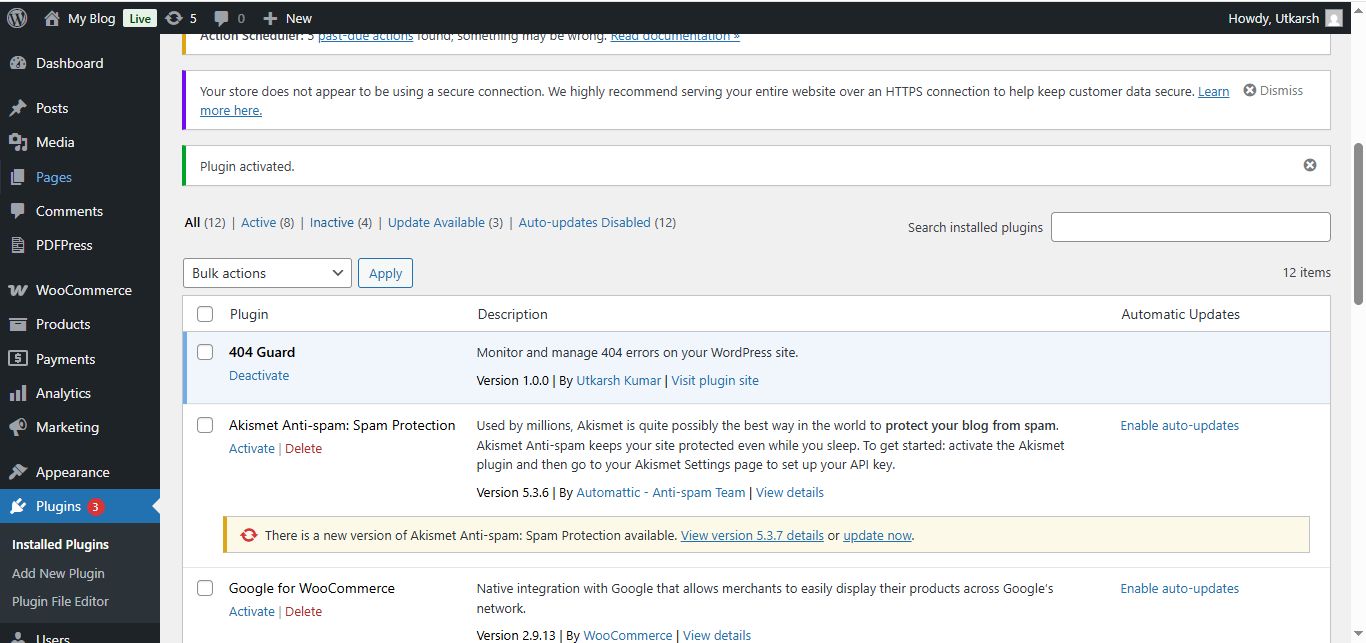
Task: Toggle the select-all plugins checkbox
Action: coord(205,314)
